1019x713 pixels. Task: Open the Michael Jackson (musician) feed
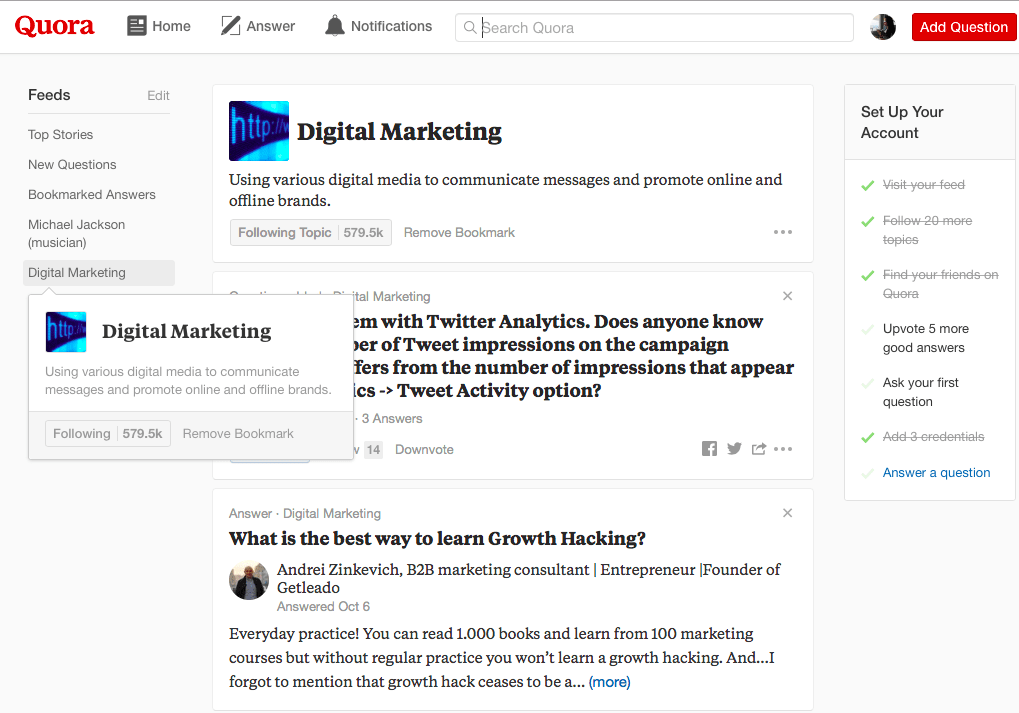(77, 233)
